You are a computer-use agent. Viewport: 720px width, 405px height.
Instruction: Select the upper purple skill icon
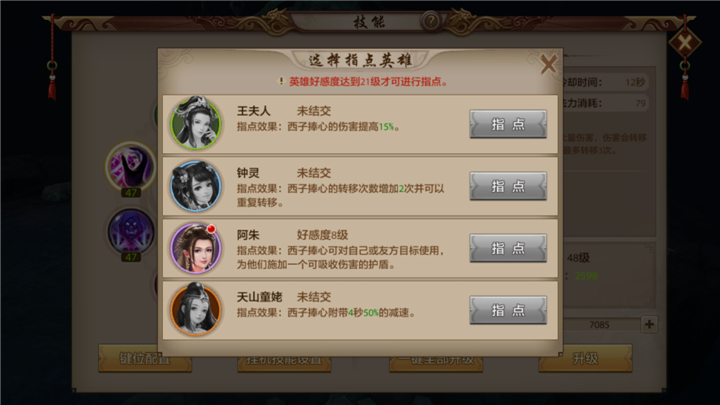(131, 165)
